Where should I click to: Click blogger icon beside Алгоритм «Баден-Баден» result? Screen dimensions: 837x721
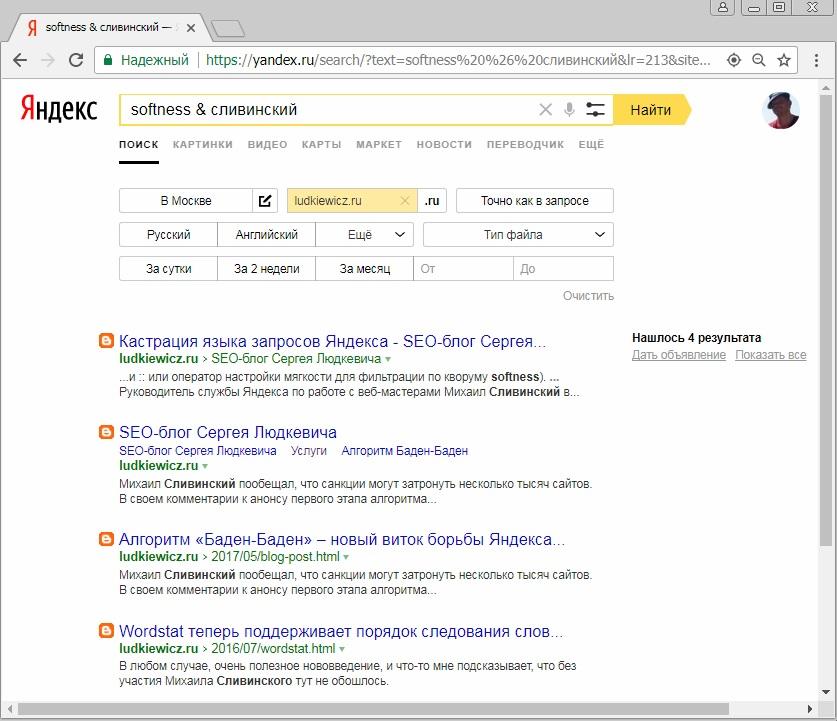(x=106, y=539)
